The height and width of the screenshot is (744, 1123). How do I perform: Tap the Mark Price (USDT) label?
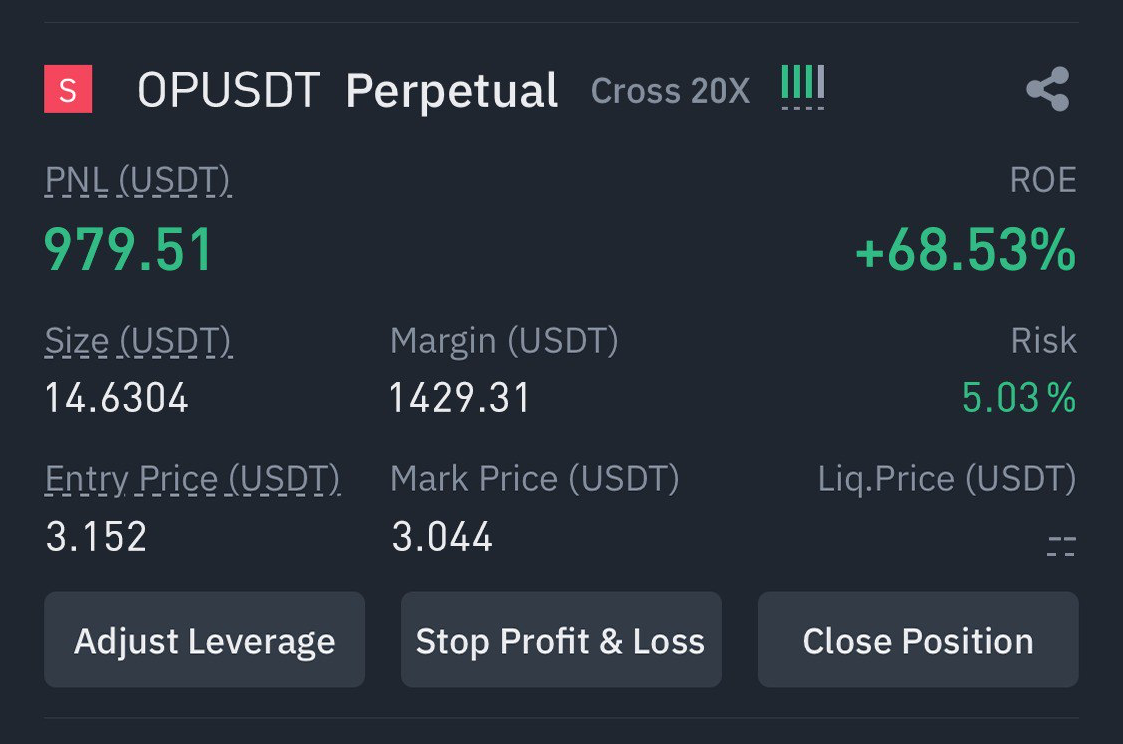tap(534, 479)
